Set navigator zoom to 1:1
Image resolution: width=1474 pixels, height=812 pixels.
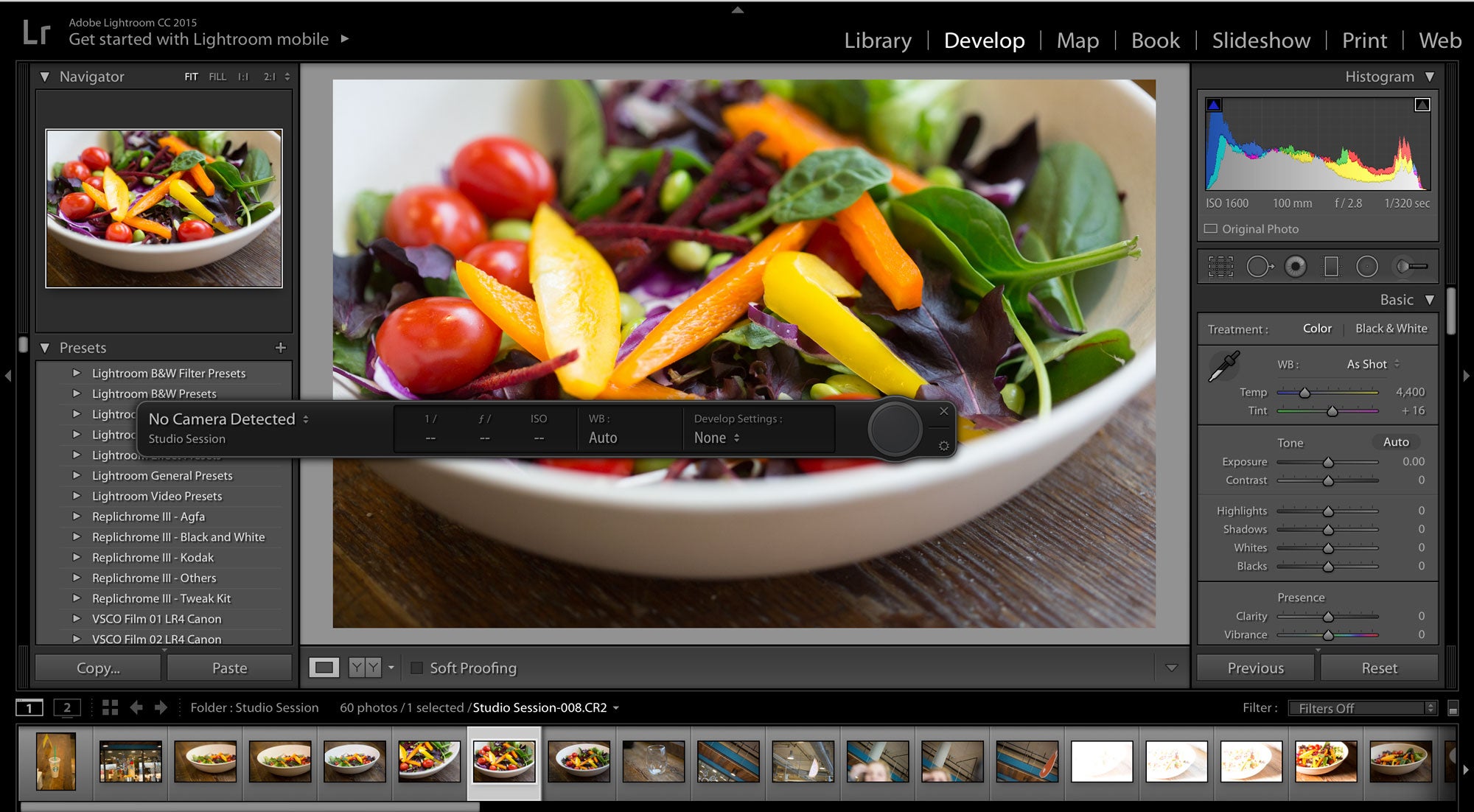pos(243,77)
